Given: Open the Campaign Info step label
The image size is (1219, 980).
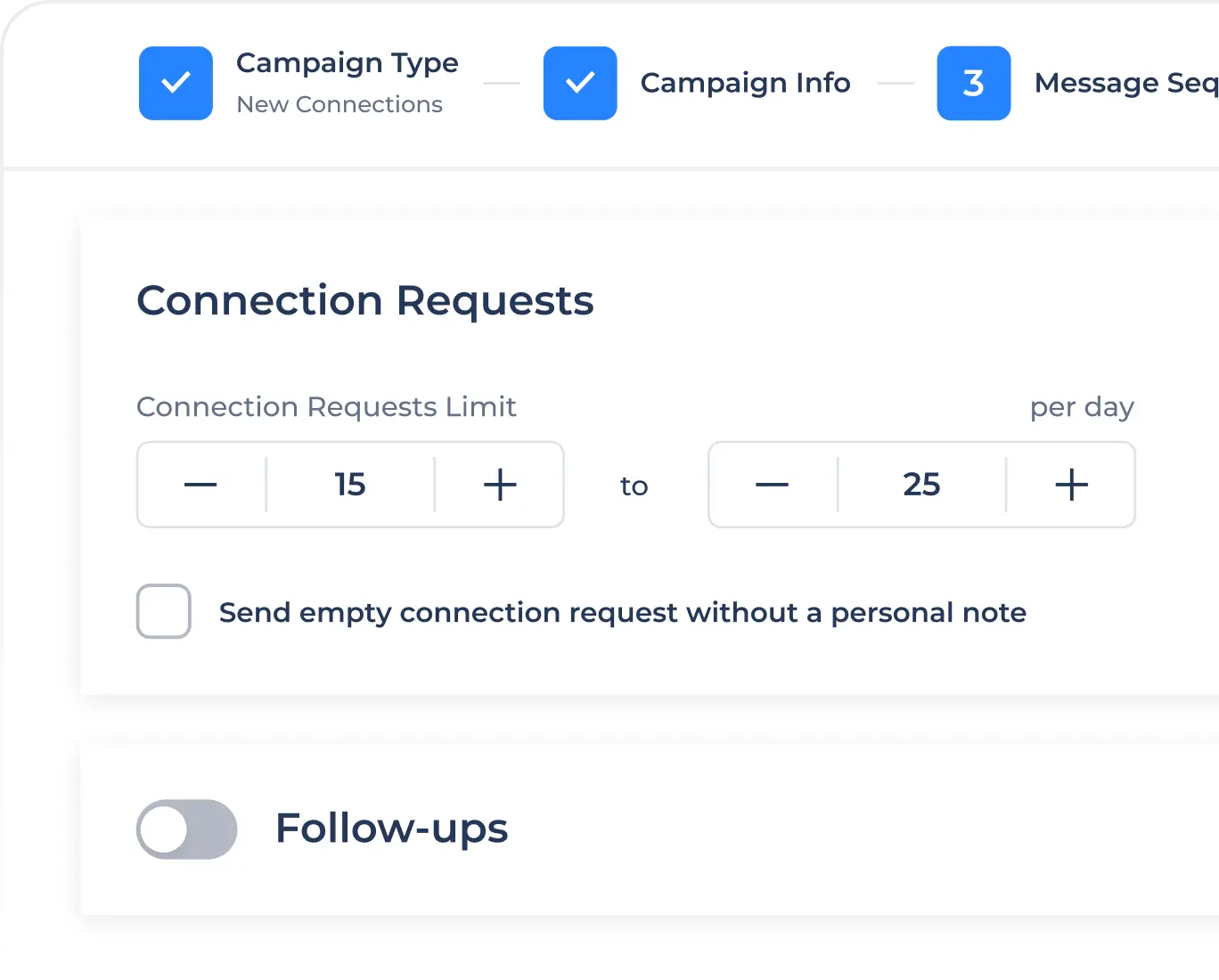Looking at the screenshot, I should (x=745, y=83).
